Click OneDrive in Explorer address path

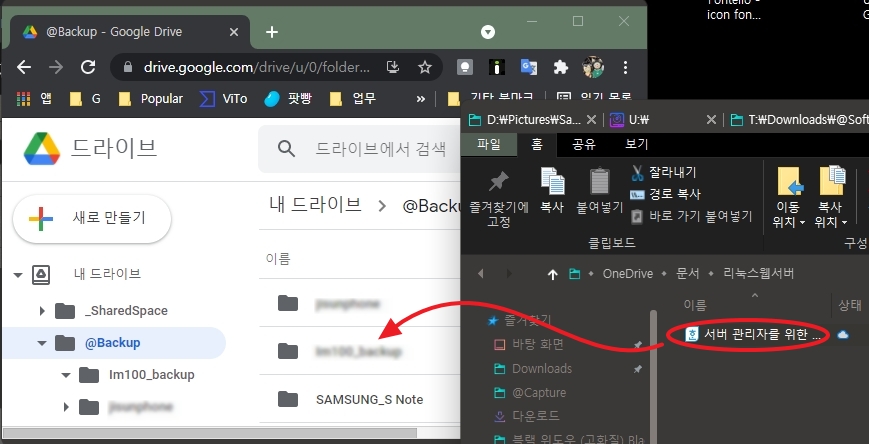[x=627, y=274]
